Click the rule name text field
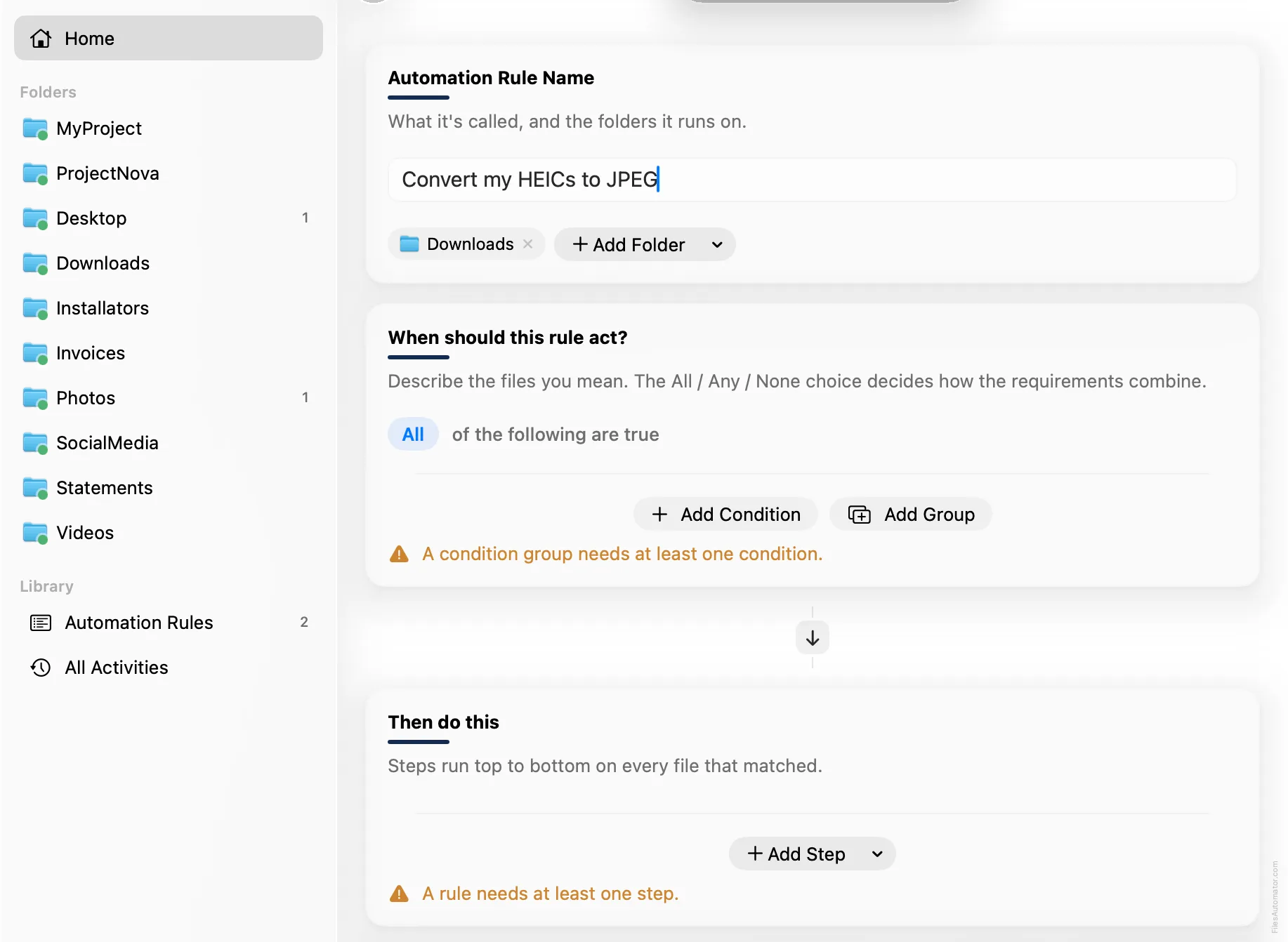This screenshot has height=942, width=1288. (x=812, y=180)
